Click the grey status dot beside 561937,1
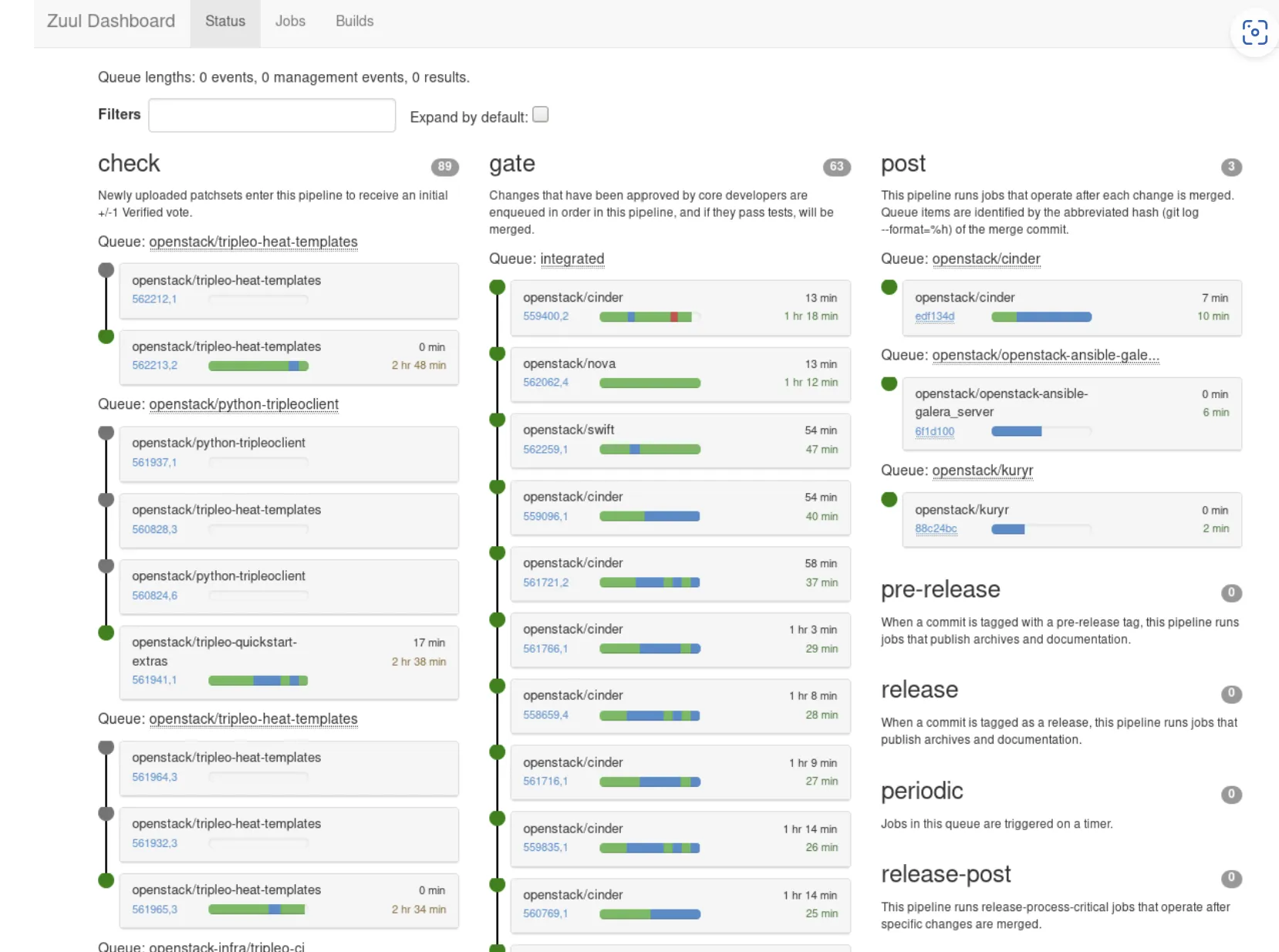 pos(106,433)
